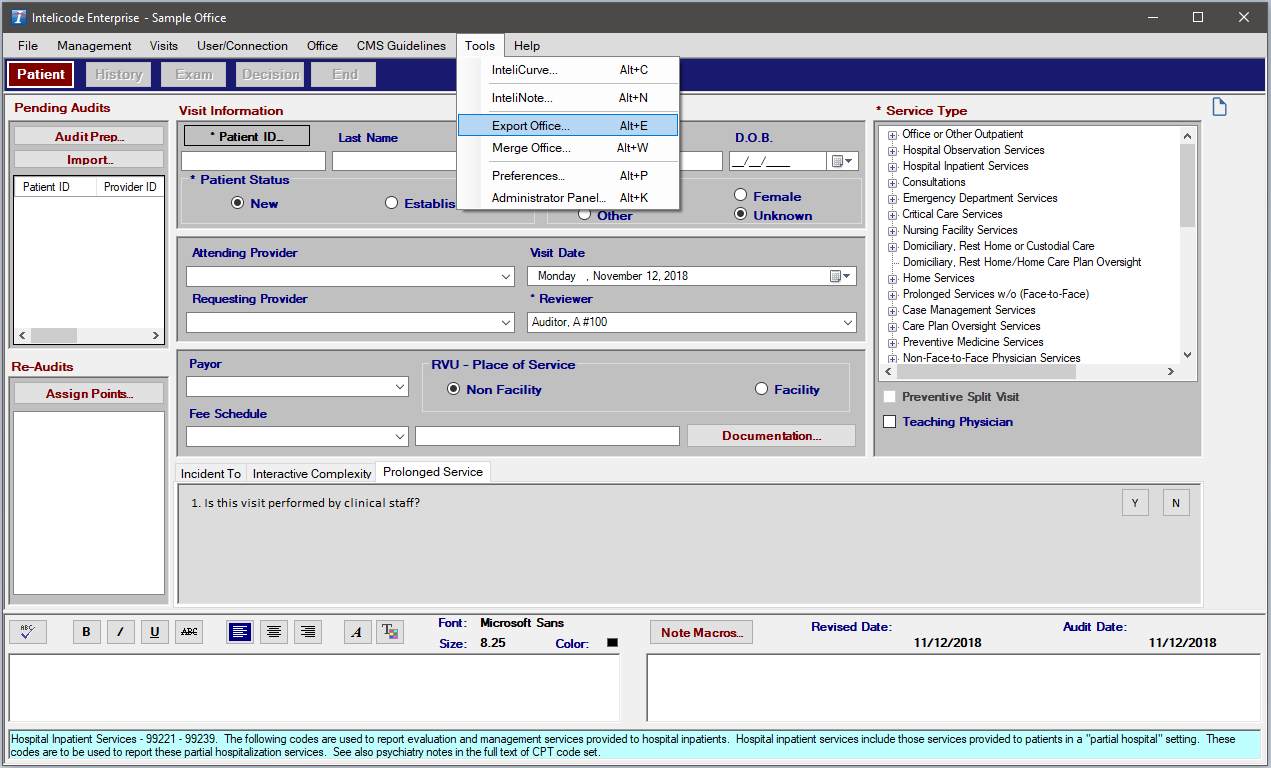This screenshot has height=768, width=1271.
Task: Click the new document icon above Service Type
Action: point(1219,107)
